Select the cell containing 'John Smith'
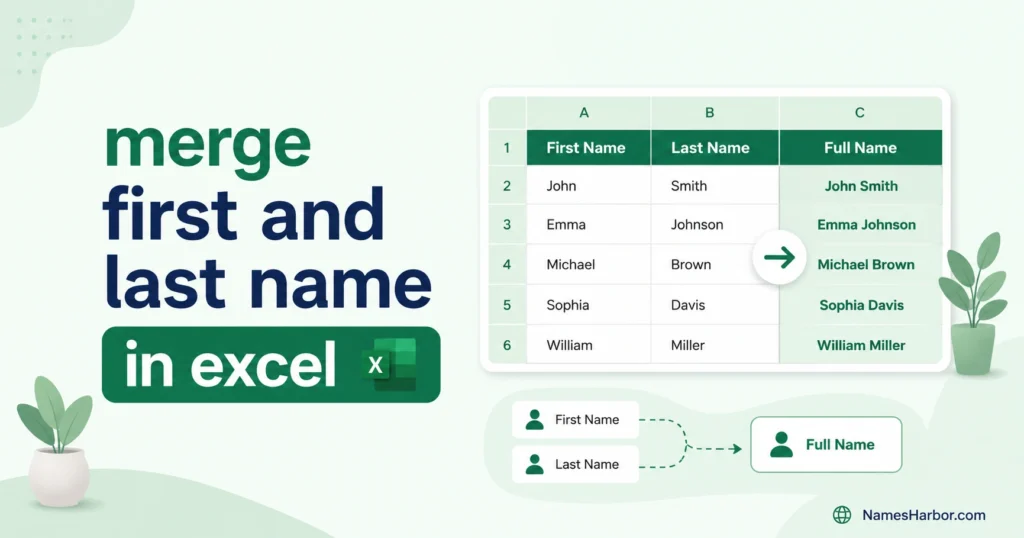 click(x=861, y=185)
